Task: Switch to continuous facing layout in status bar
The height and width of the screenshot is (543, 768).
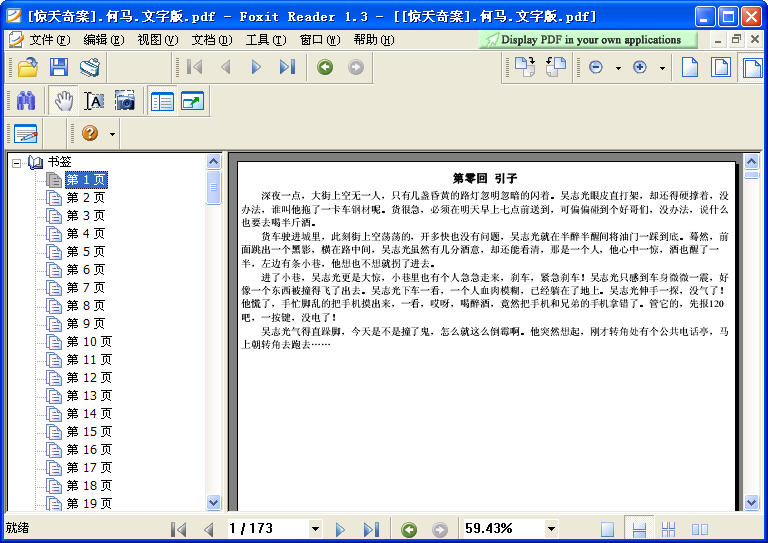Action: pyautogui.click(x=669, y=529)
